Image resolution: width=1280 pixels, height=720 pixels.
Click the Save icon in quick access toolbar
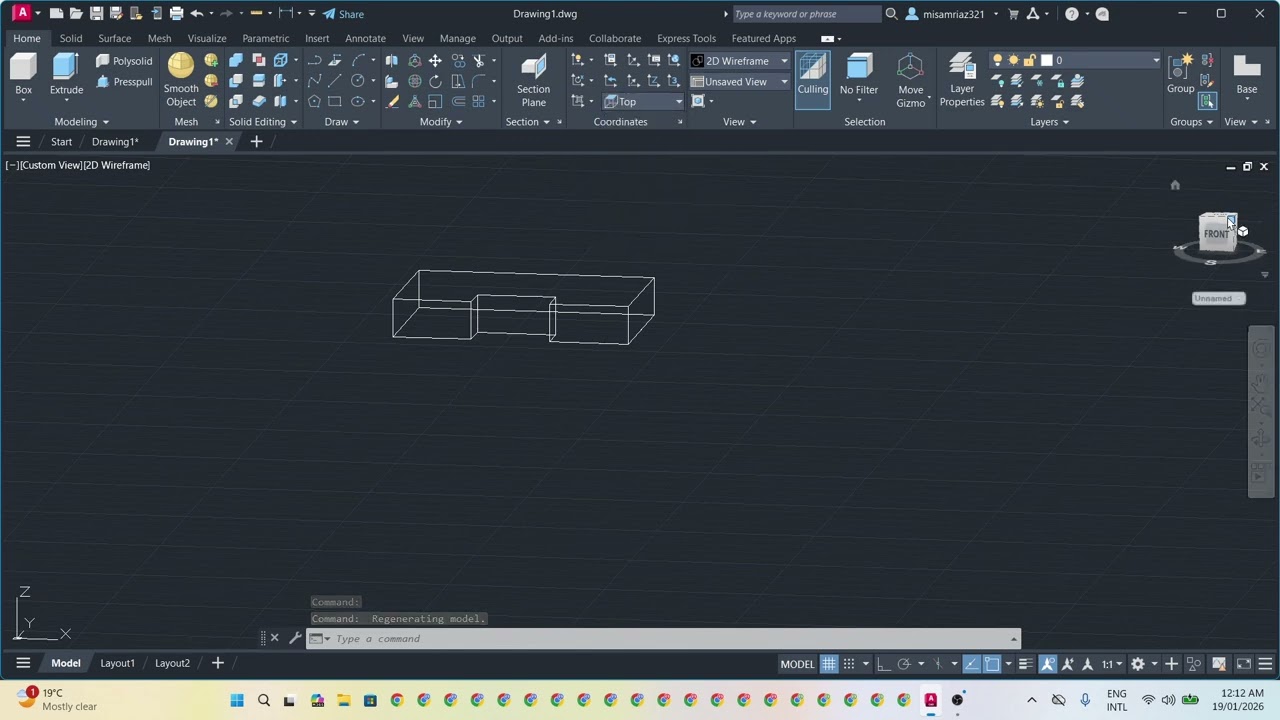coord(96,14)
